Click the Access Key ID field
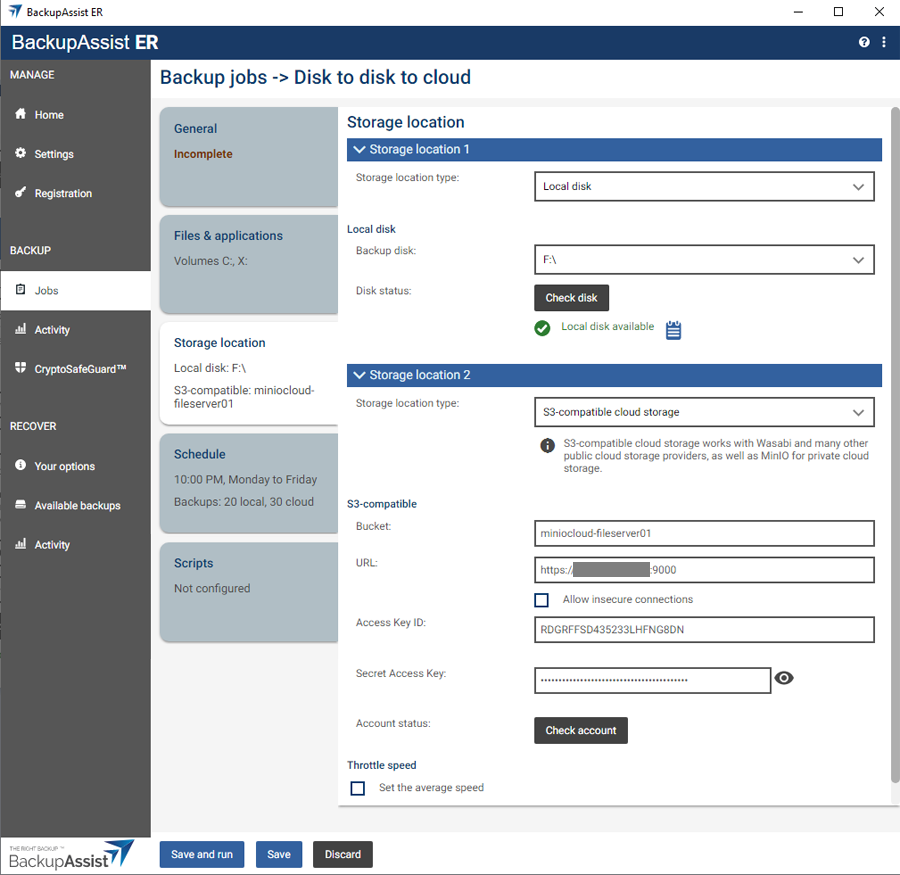 [x=704, y=630]
